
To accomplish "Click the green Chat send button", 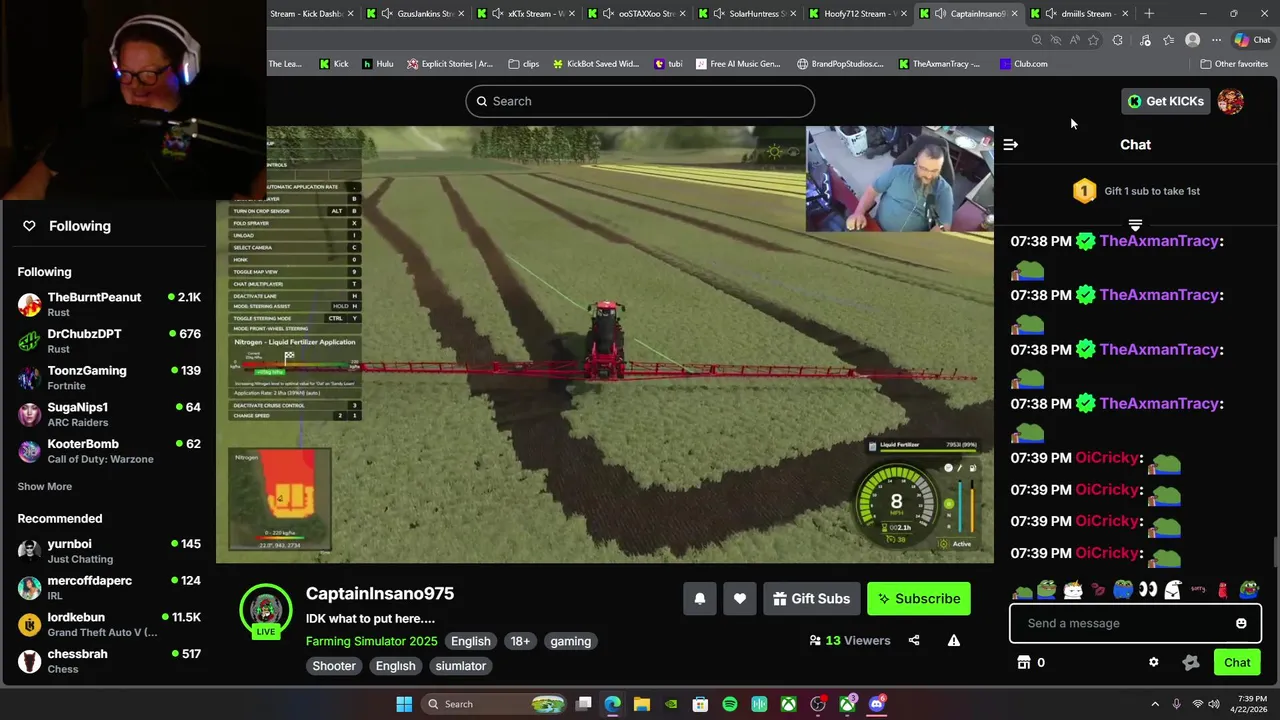I will [x=1237, y=662].
